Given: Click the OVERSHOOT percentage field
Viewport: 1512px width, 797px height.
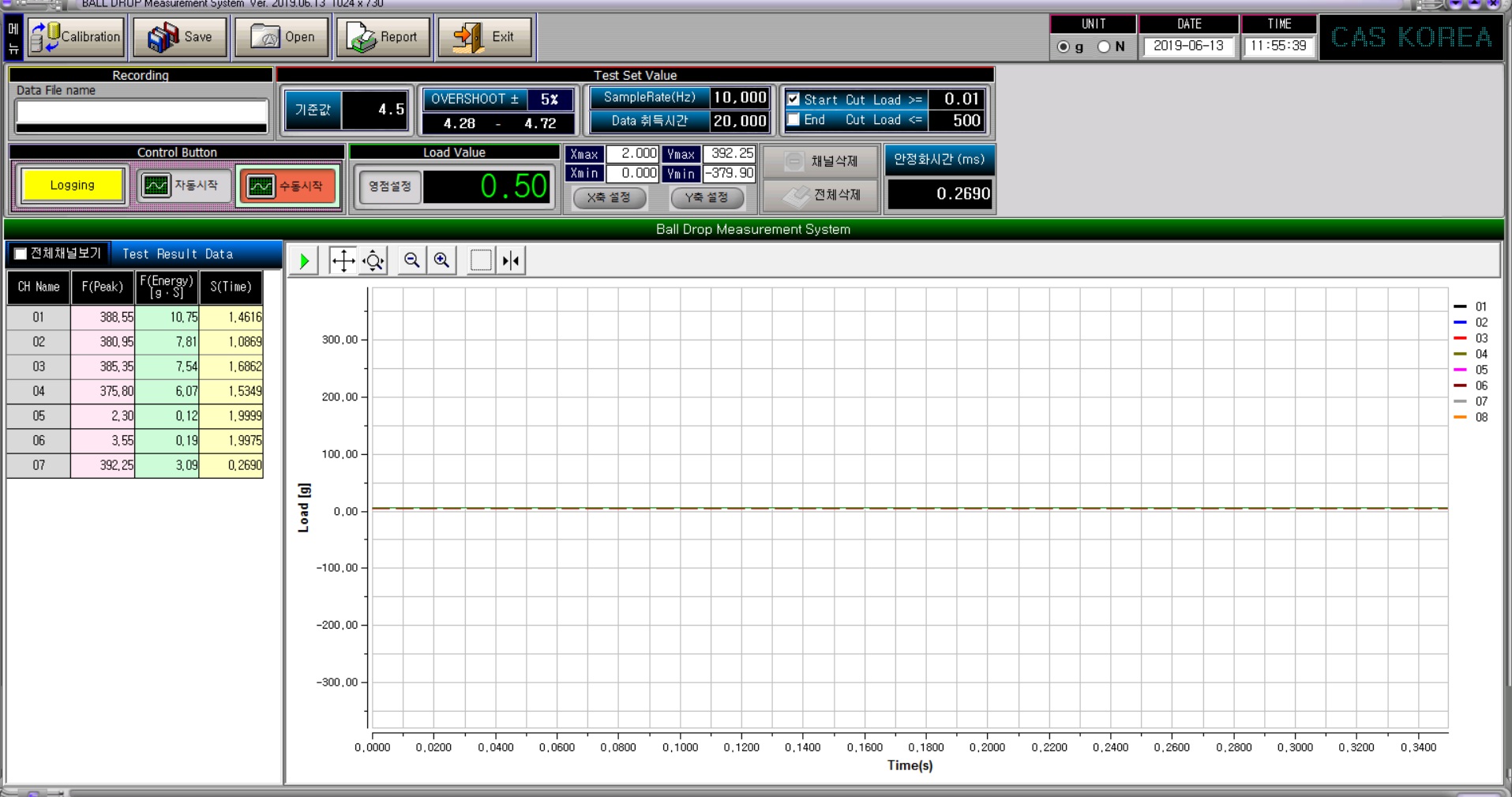Looking at the screenshot, I should coord(550,100).
